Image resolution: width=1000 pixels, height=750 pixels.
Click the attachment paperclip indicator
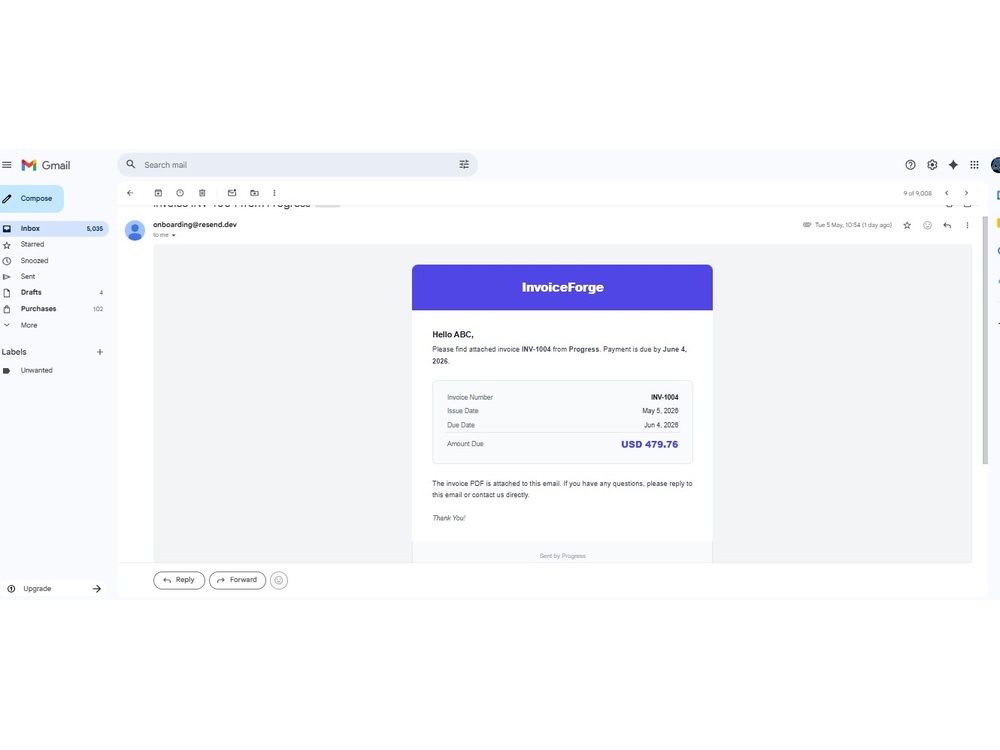(807, 225)
